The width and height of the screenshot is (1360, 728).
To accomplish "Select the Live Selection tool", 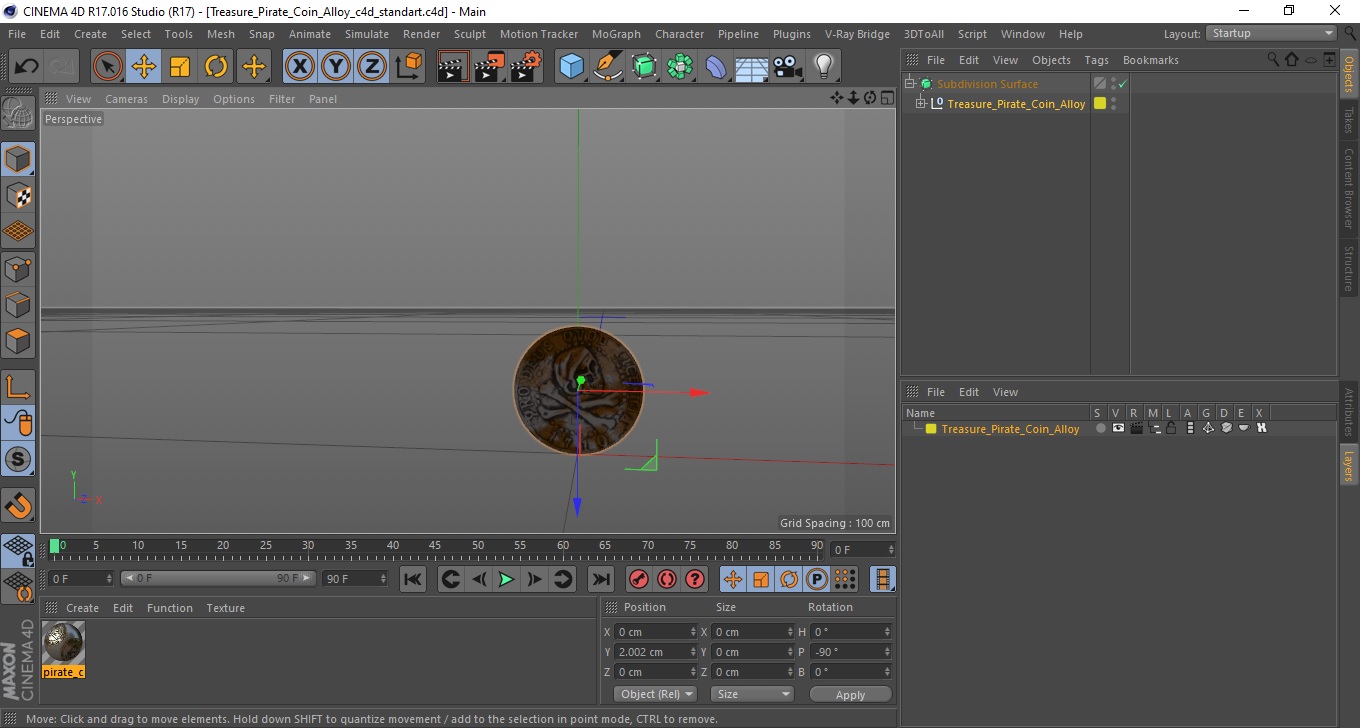I will click(108, 67).
